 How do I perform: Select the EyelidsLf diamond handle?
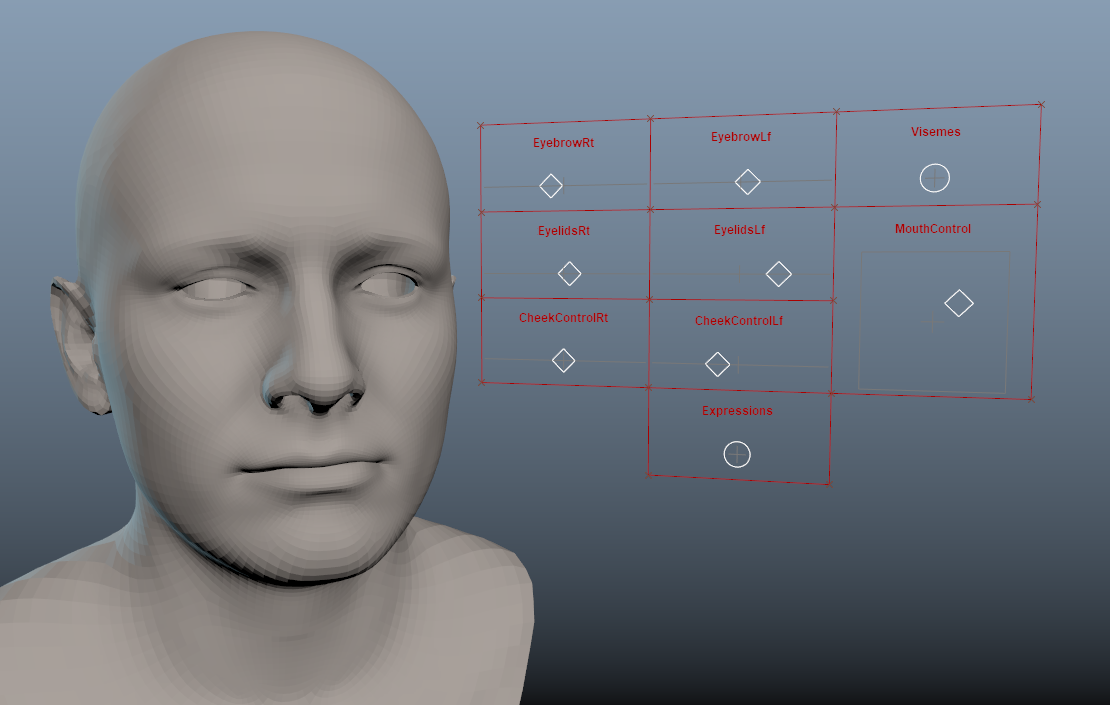click(x=780, y=273)
